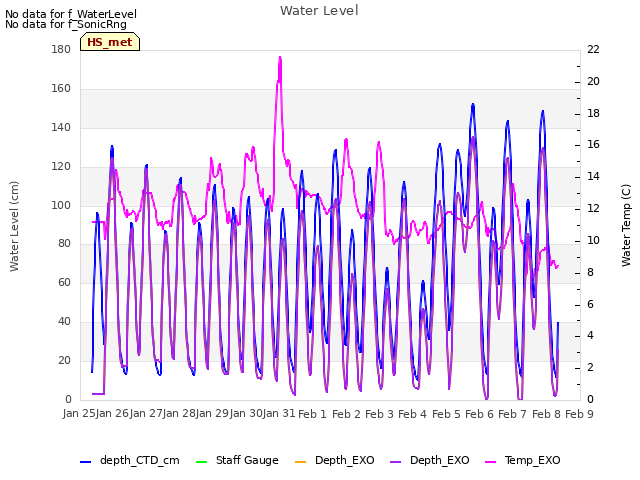Screen dimensions: 640x480
Task: Click the 14 water temp tick label
Action: click(x=593, y=176)
